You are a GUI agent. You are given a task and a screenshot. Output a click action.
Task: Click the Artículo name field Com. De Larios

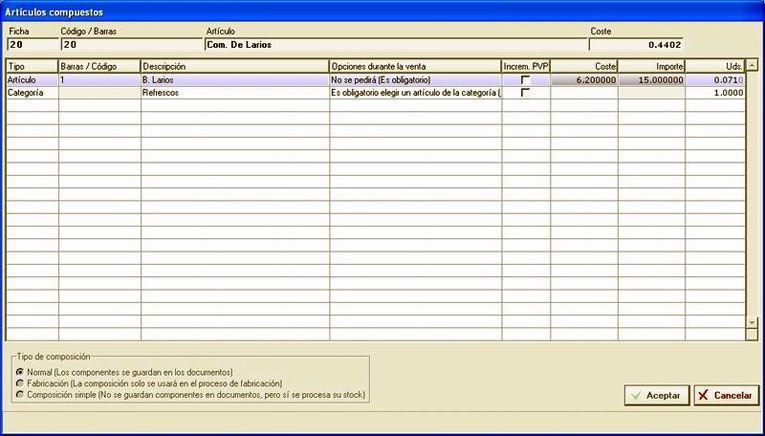[x=395, y=45]
